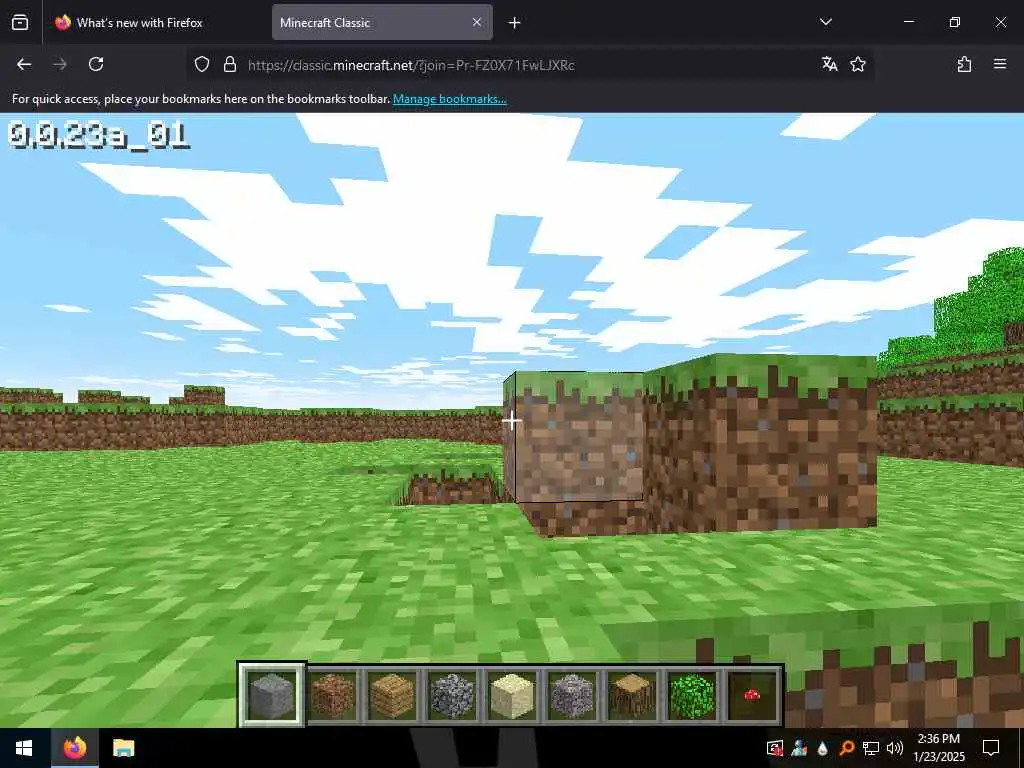This screenshot has width=1024, height=768.
Task: Select the gravel block in the hotbar
Action: 572,695
